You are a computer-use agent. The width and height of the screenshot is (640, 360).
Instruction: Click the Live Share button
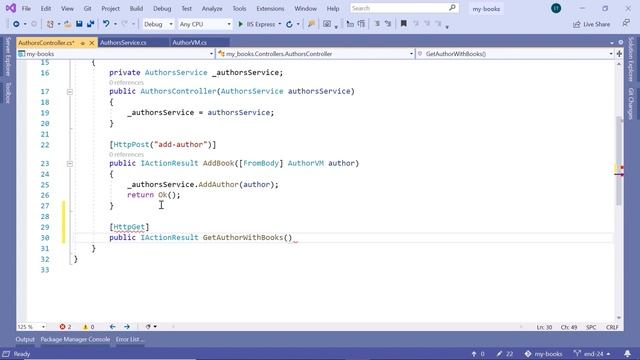click(x=591, y=24)
